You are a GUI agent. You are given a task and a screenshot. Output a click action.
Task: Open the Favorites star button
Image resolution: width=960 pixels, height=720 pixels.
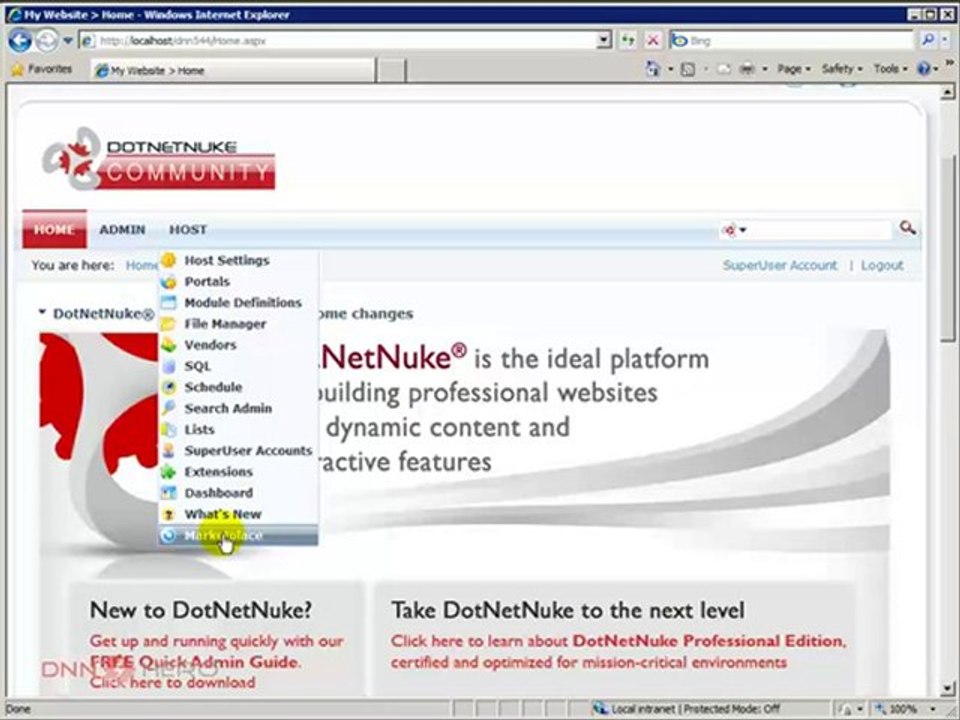point(42,69)
